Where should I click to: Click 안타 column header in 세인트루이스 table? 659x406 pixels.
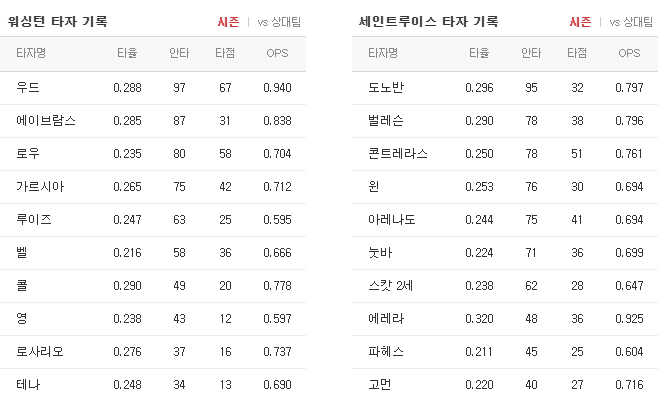pos(531,53)
